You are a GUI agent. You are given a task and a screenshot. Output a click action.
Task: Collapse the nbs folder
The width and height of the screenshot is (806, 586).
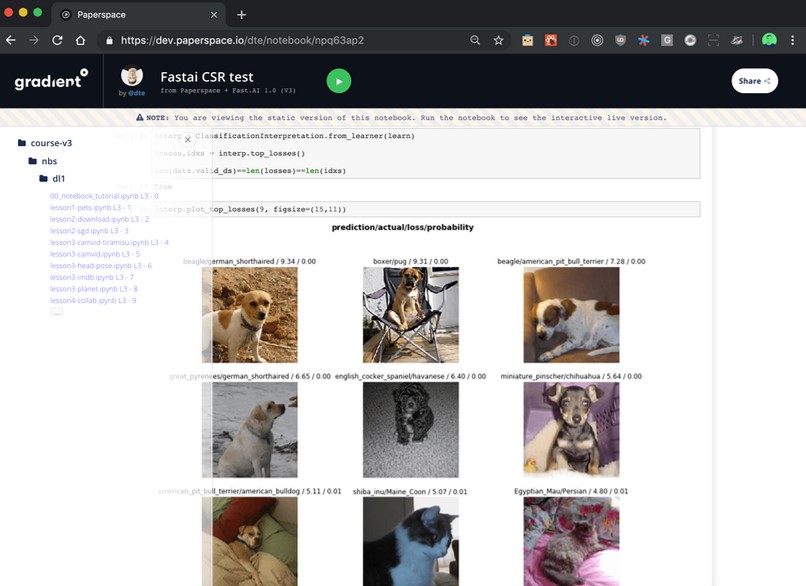tap(48, 161)
